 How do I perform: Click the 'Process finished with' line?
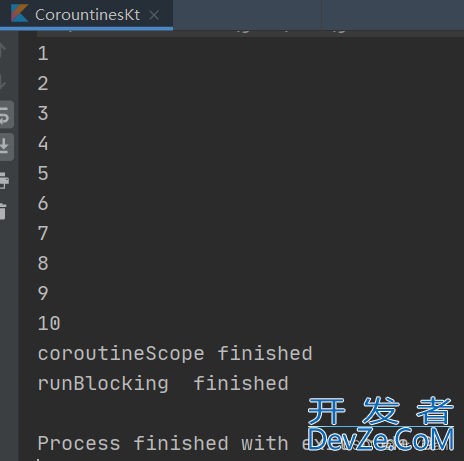pos(163,444)
